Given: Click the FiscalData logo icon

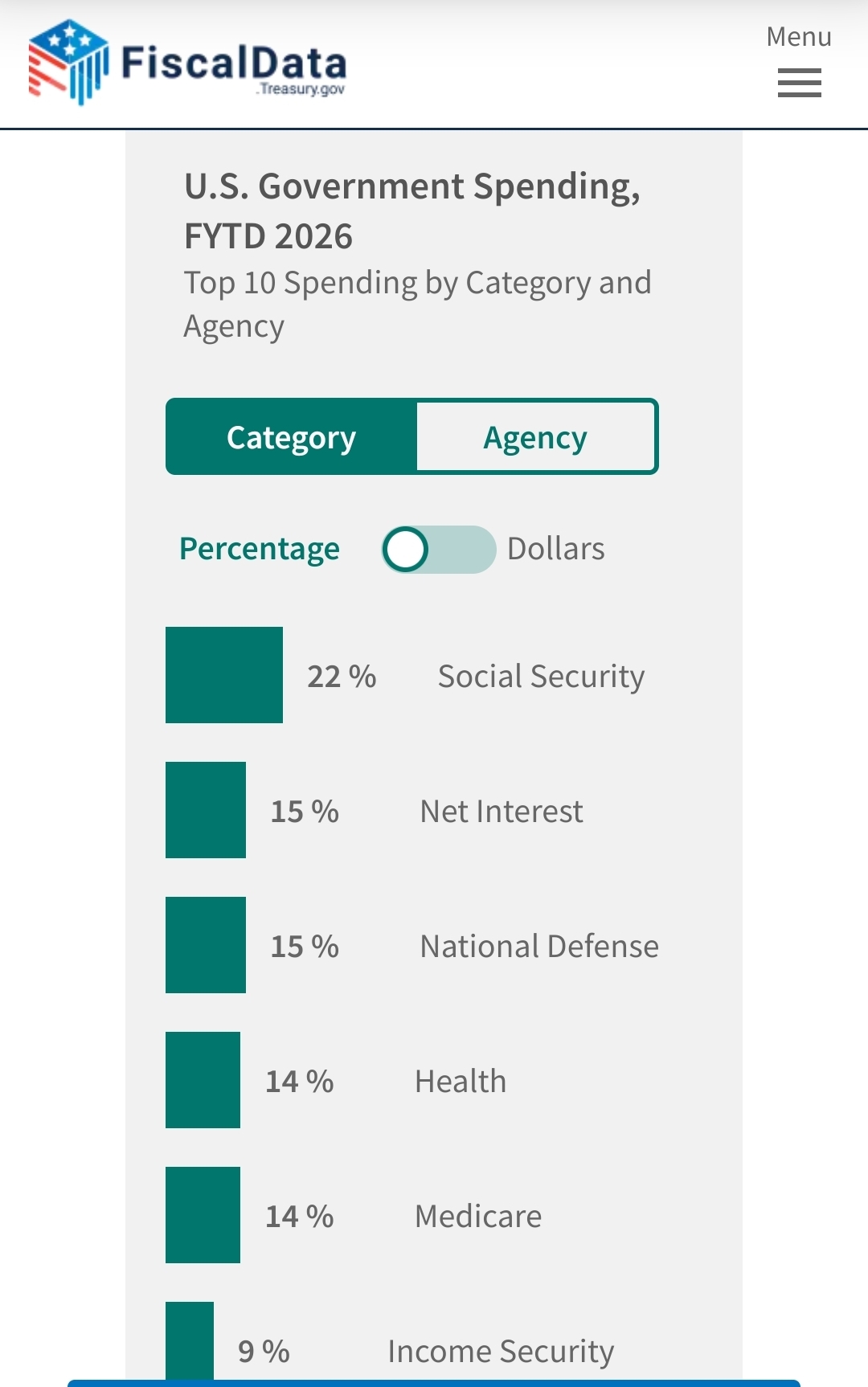Looking at the screenshot, I should 68,62.
